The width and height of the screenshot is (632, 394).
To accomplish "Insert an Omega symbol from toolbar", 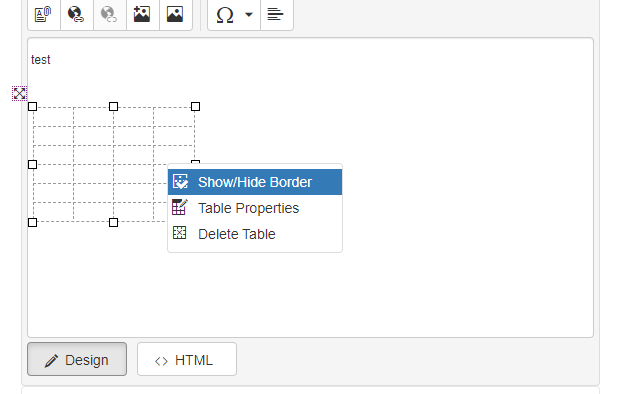I will (225, 15).
